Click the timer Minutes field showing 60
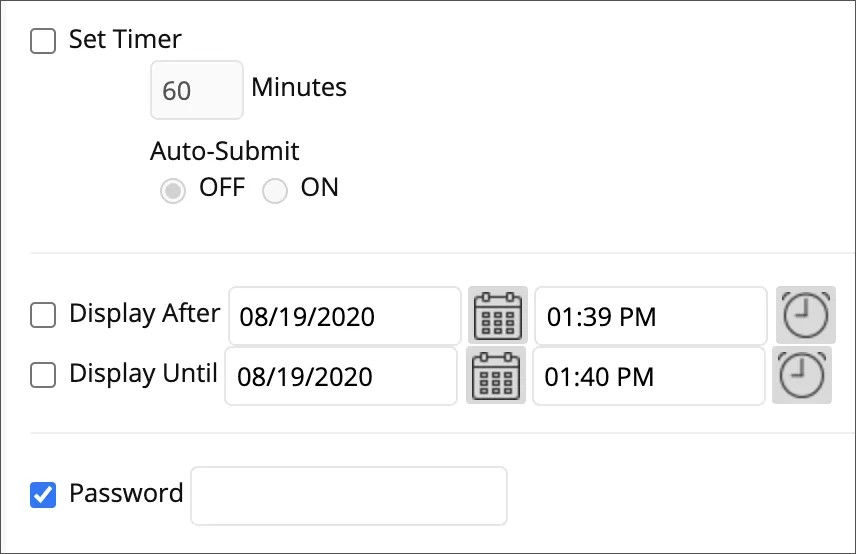Viewport: 856px width, 554px height. 197,90
